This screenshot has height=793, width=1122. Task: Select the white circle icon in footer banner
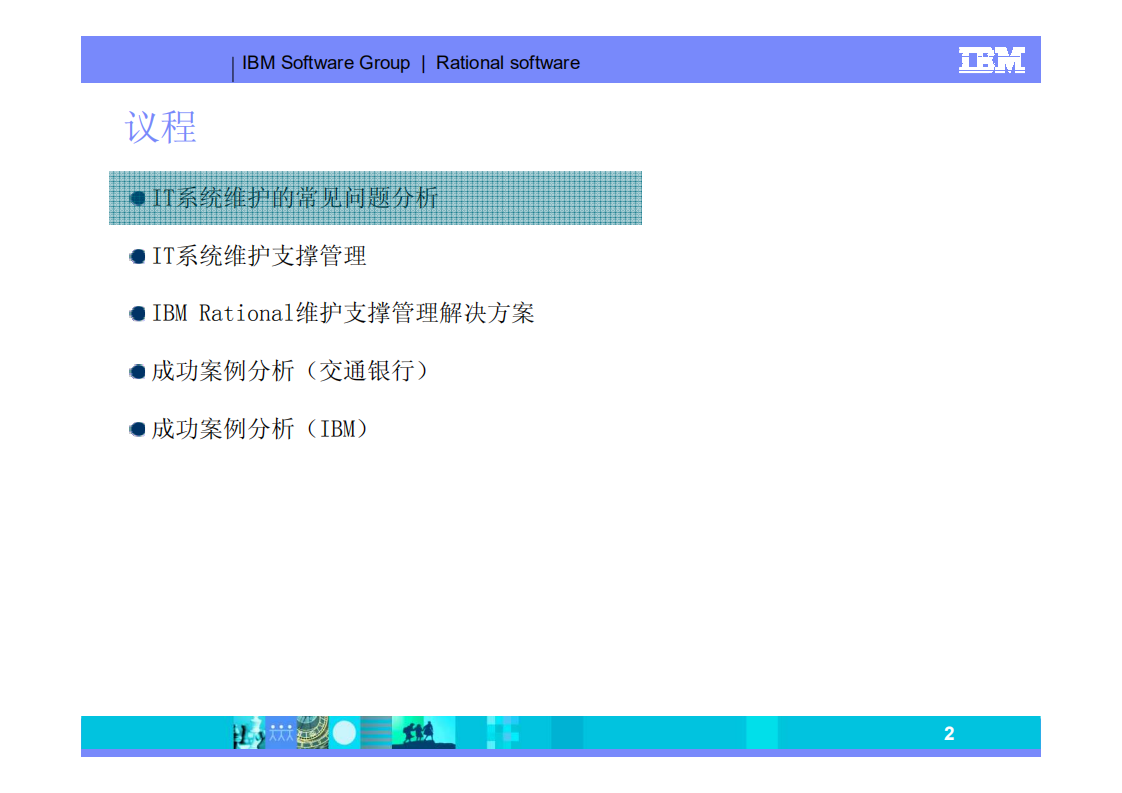tap(344, 731)
